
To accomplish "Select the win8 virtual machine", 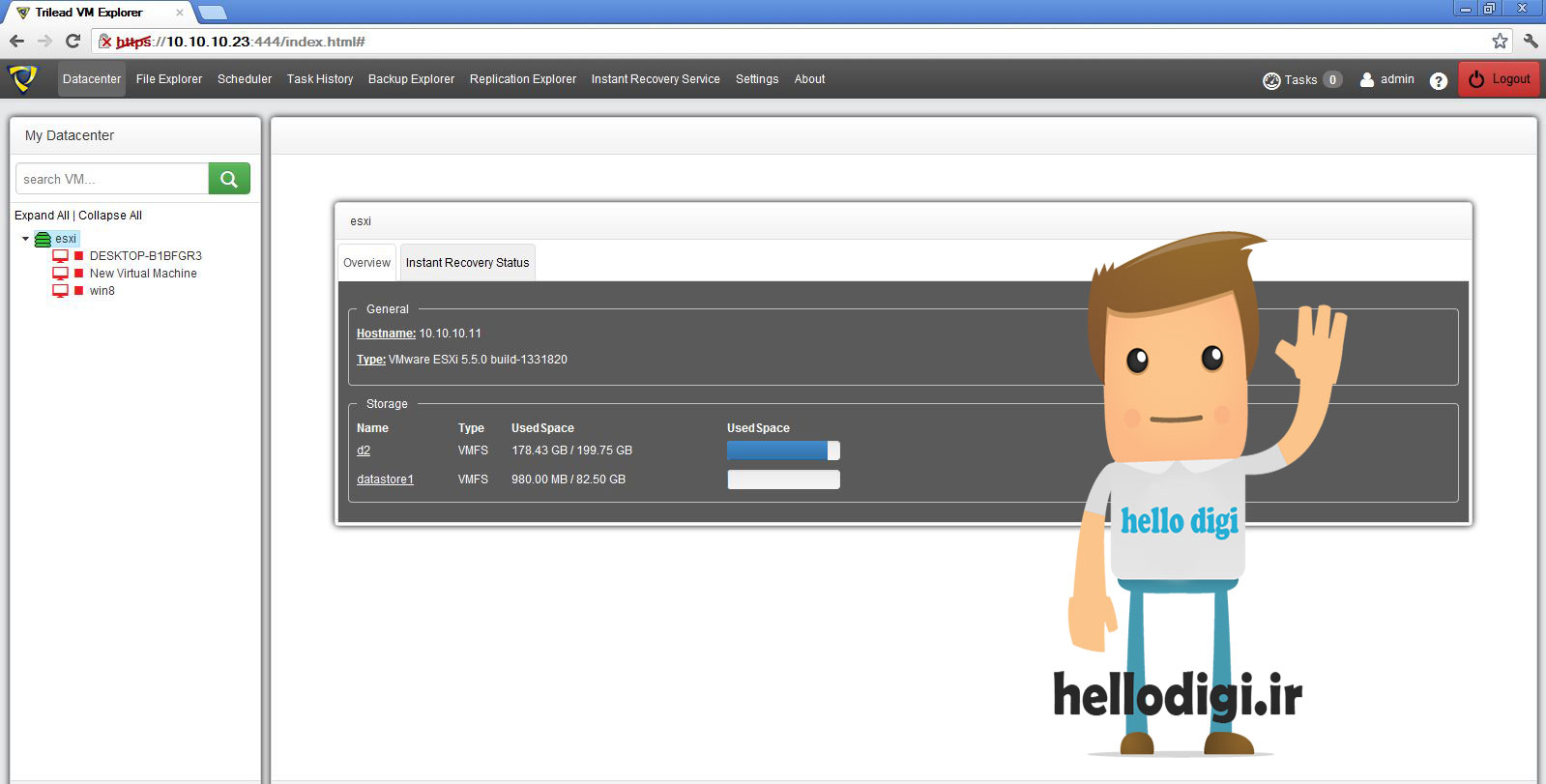I will [102, 291].
